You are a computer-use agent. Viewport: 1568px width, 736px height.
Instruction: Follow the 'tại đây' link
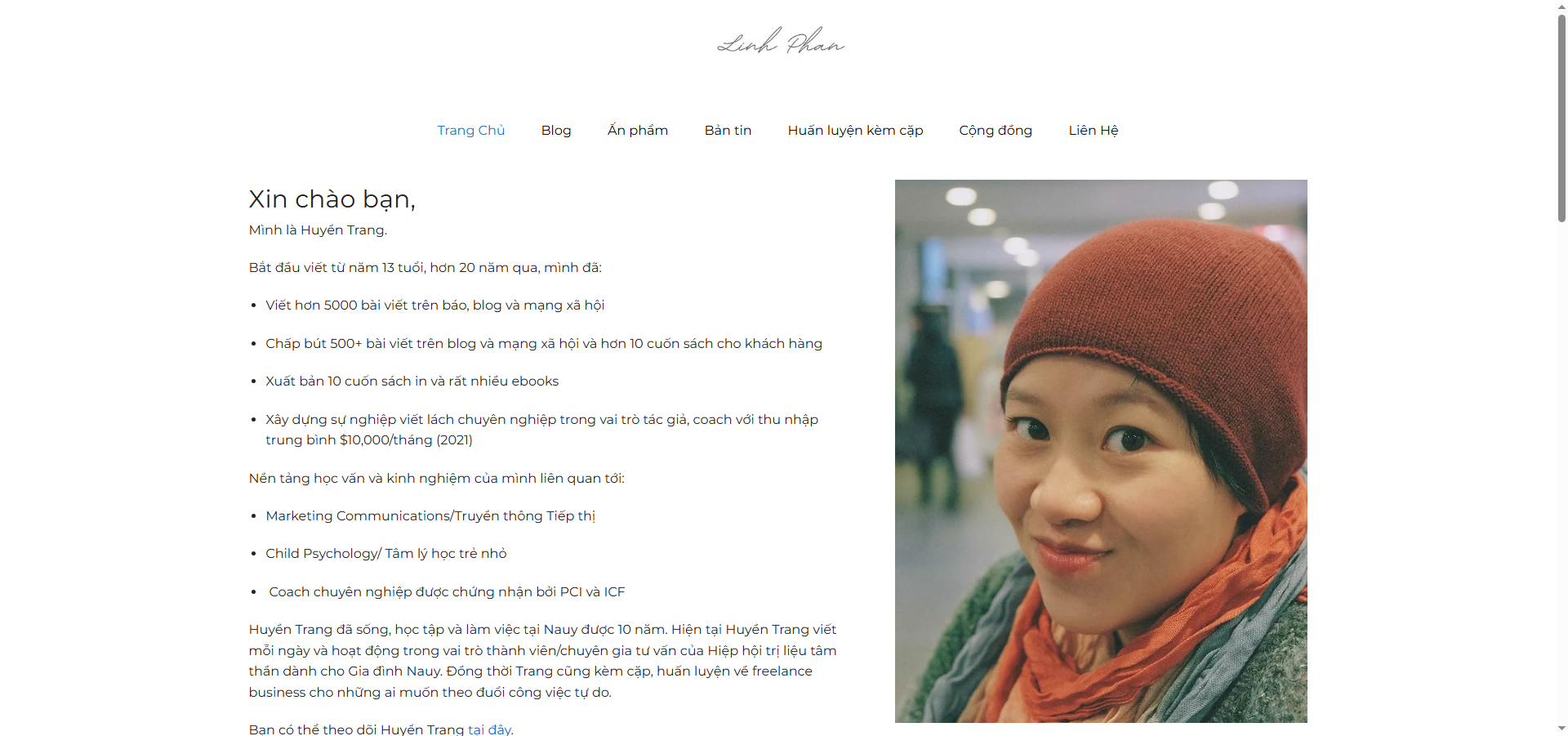pos(489,729)
